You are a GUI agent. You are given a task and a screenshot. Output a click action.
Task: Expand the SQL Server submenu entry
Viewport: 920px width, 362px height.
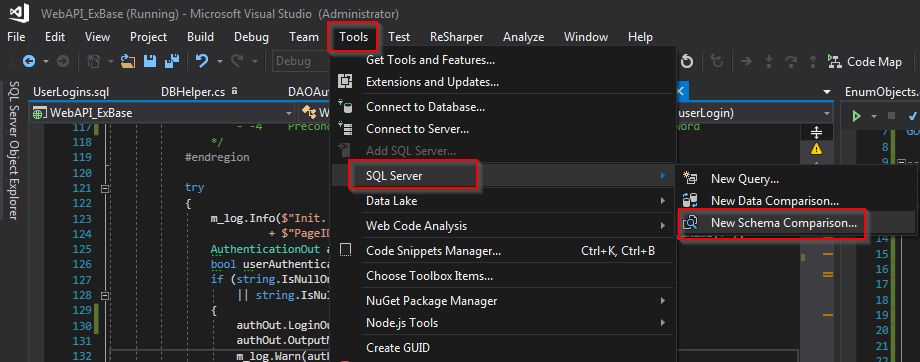point(503,175)
